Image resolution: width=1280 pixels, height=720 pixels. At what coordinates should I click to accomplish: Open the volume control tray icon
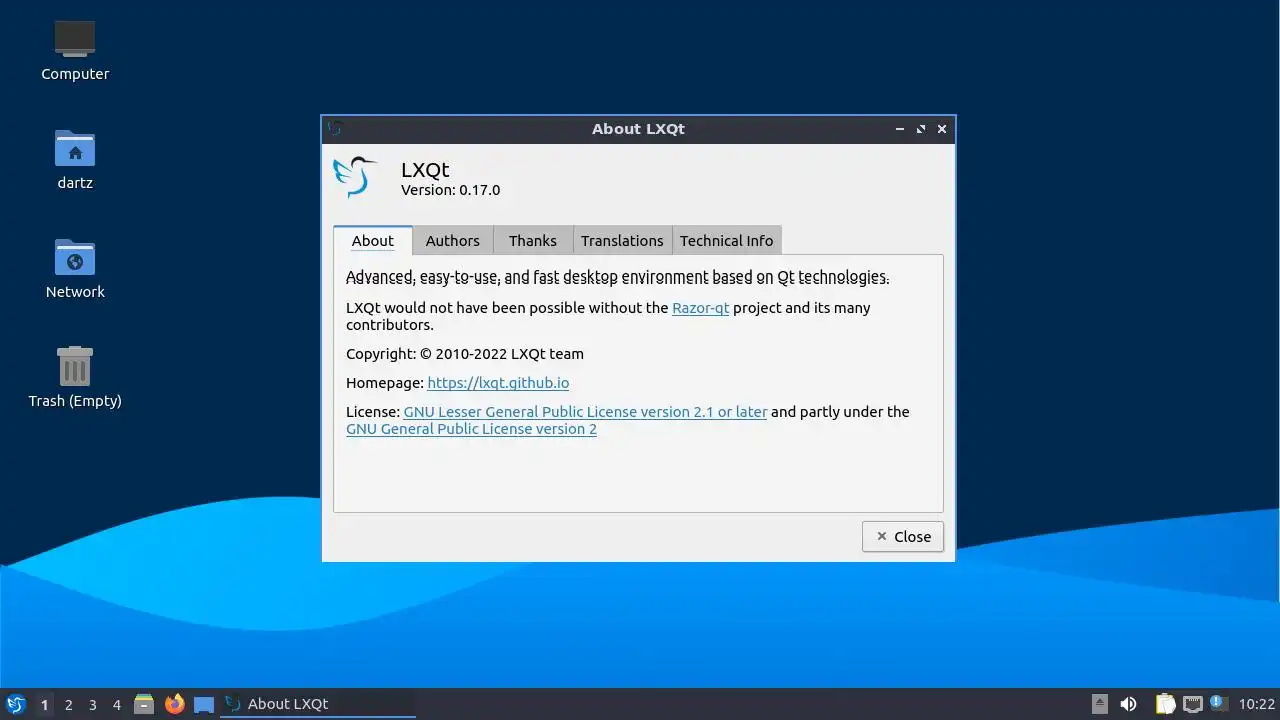coord(1129,704)
